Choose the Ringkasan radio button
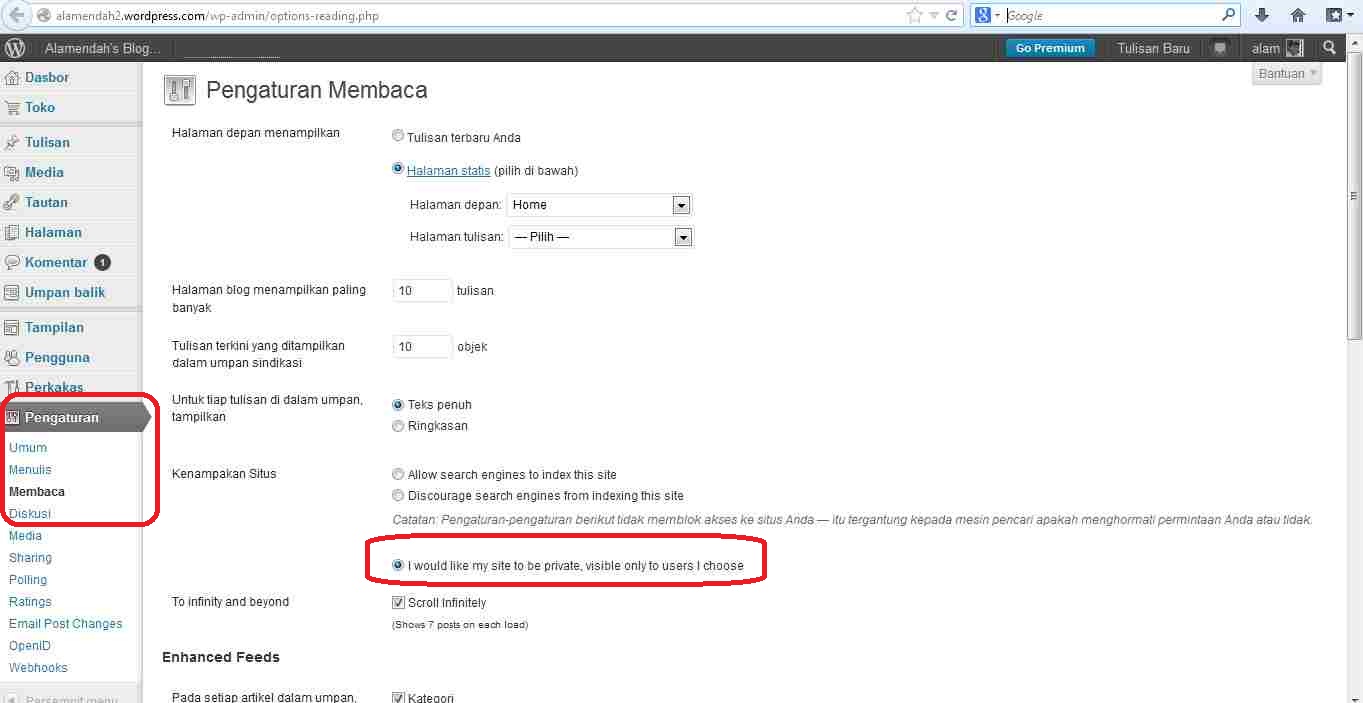 coord(398,426)
